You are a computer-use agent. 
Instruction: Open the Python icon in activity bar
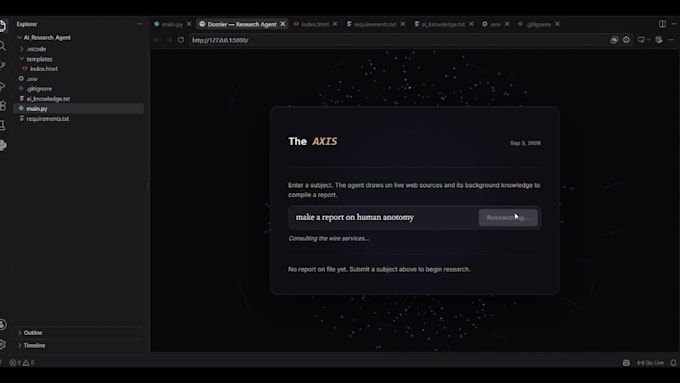(x=3, y=145)
